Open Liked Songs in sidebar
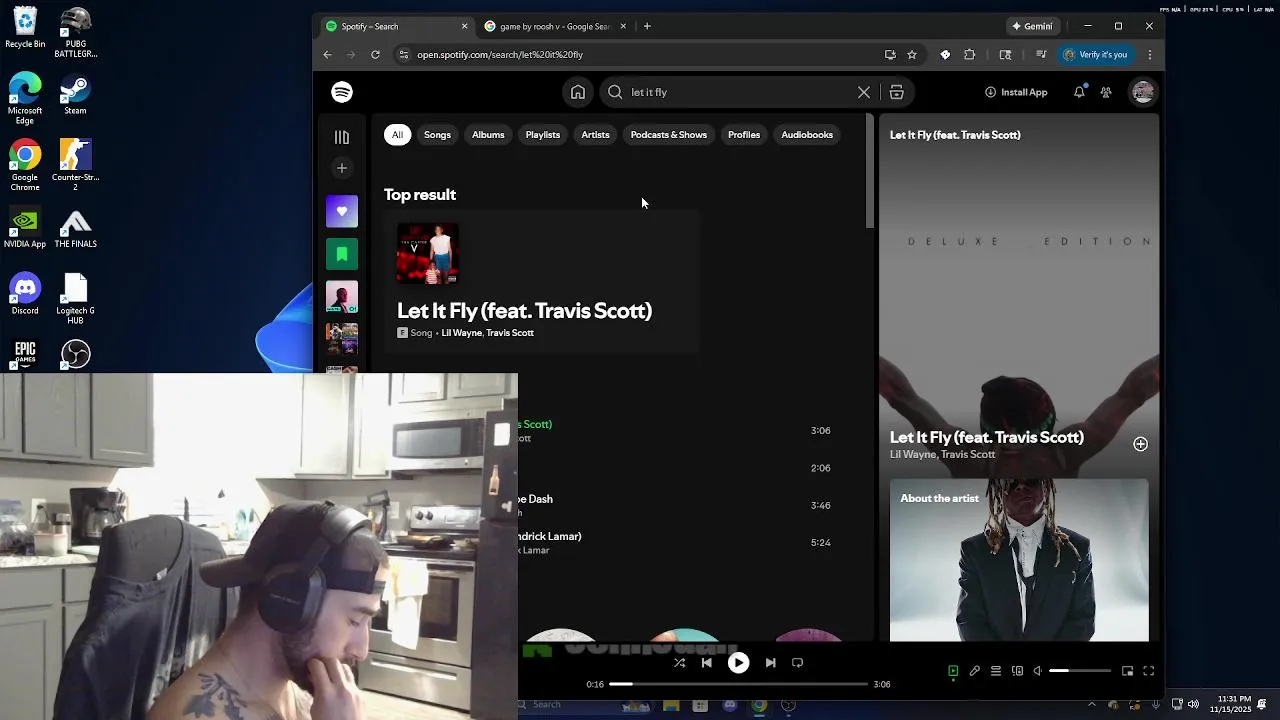This screenshot has width=1280, height=720. coord(342,211)
